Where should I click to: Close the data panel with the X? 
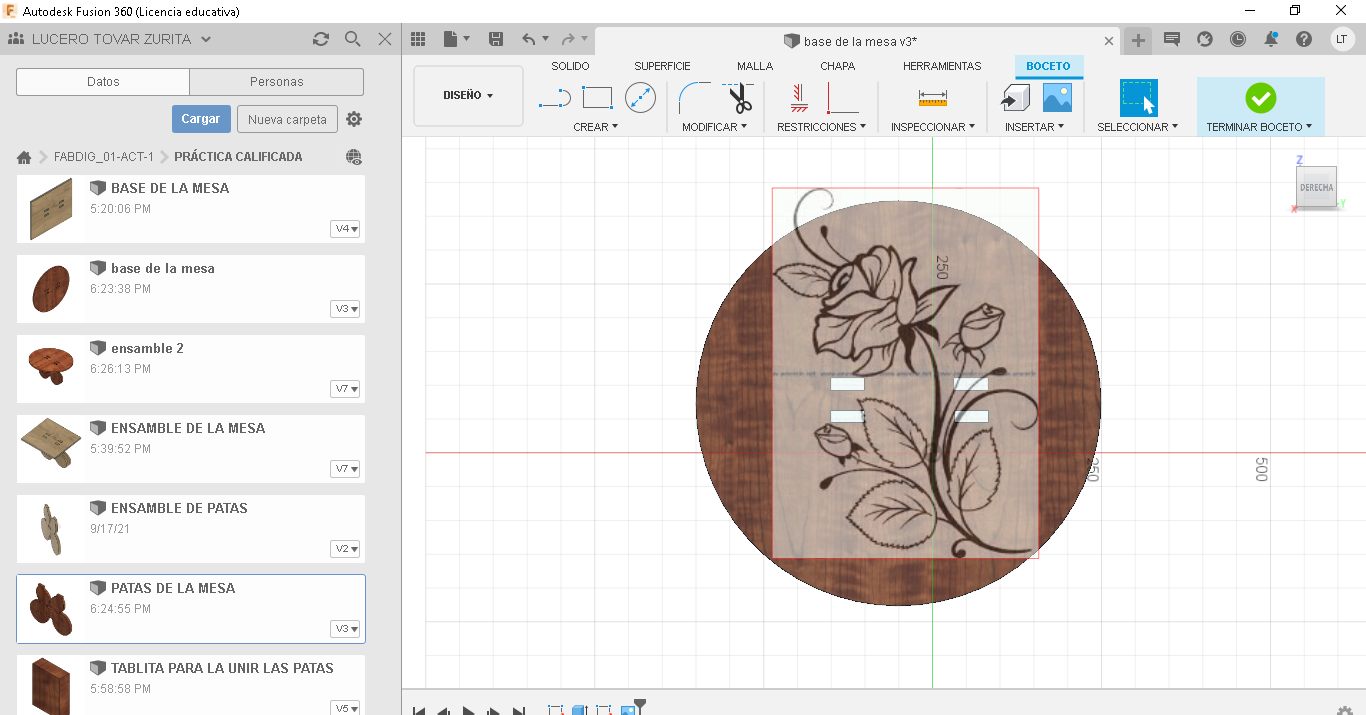point(385,39)
